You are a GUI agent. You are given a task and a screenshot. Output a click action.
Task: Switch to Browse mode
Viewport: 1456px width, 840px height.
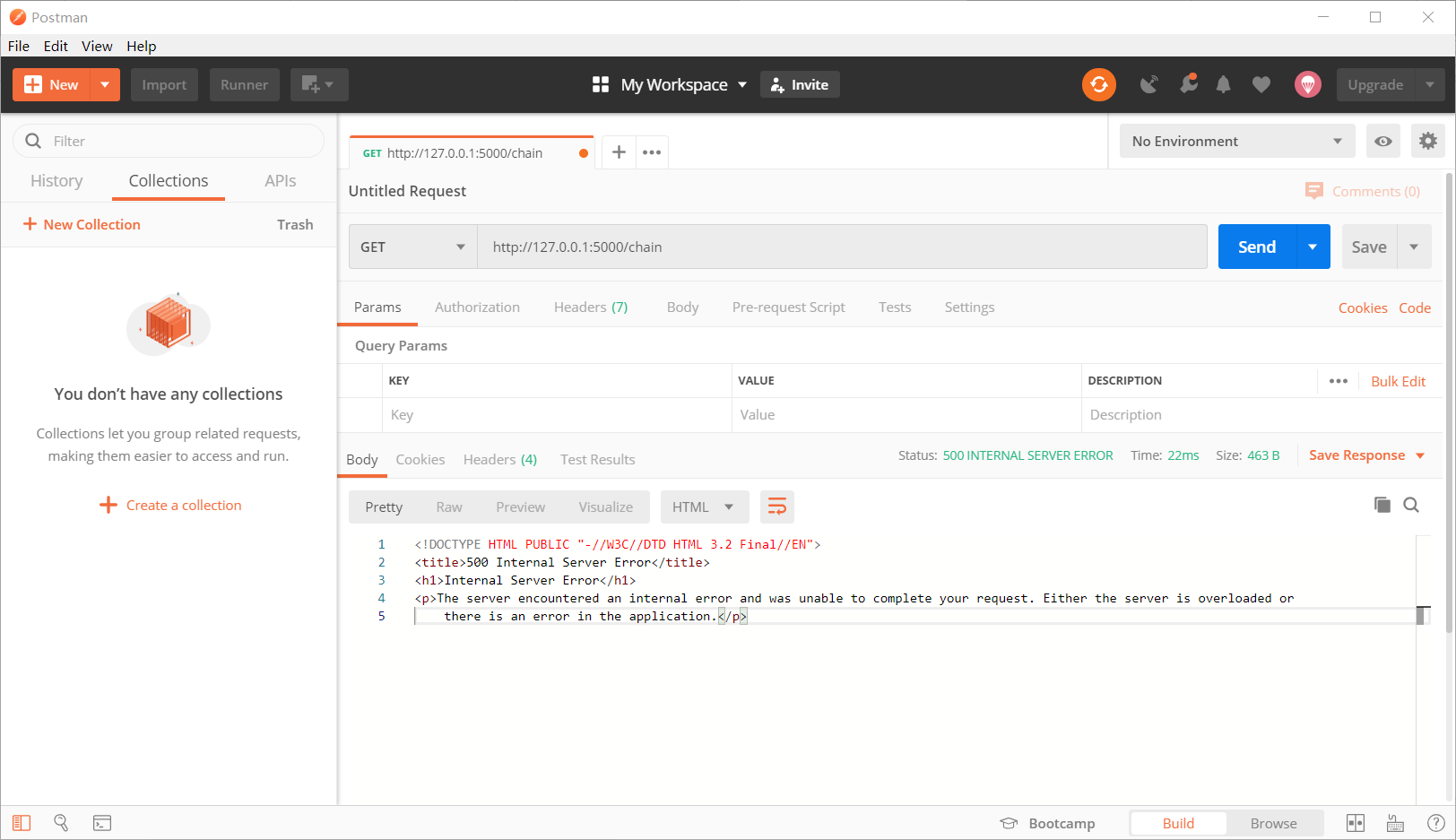(x=1274, y=823)
